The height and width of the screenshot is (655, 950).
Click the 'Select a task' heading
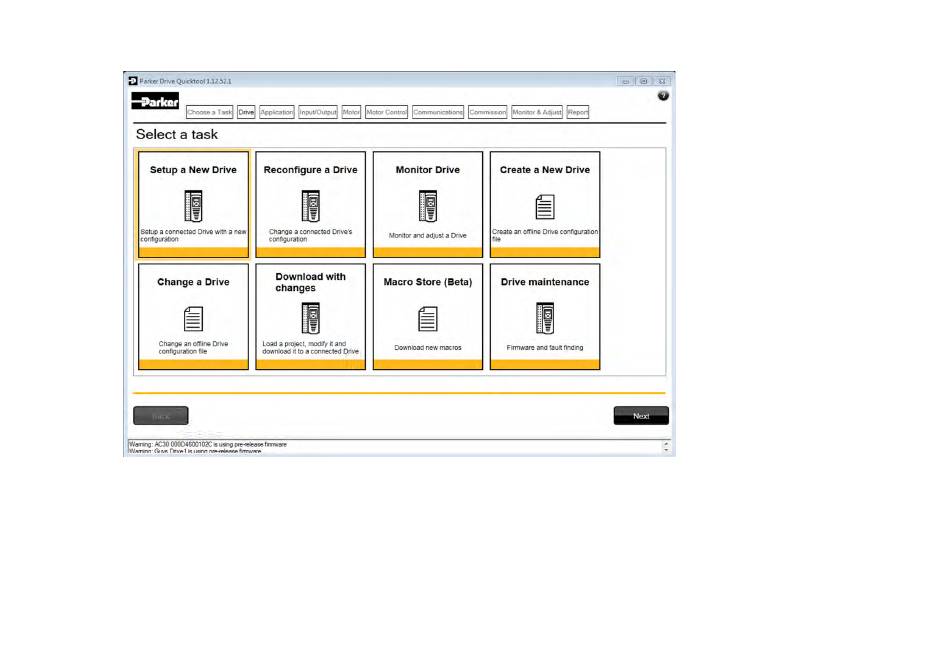coord(176,135)
